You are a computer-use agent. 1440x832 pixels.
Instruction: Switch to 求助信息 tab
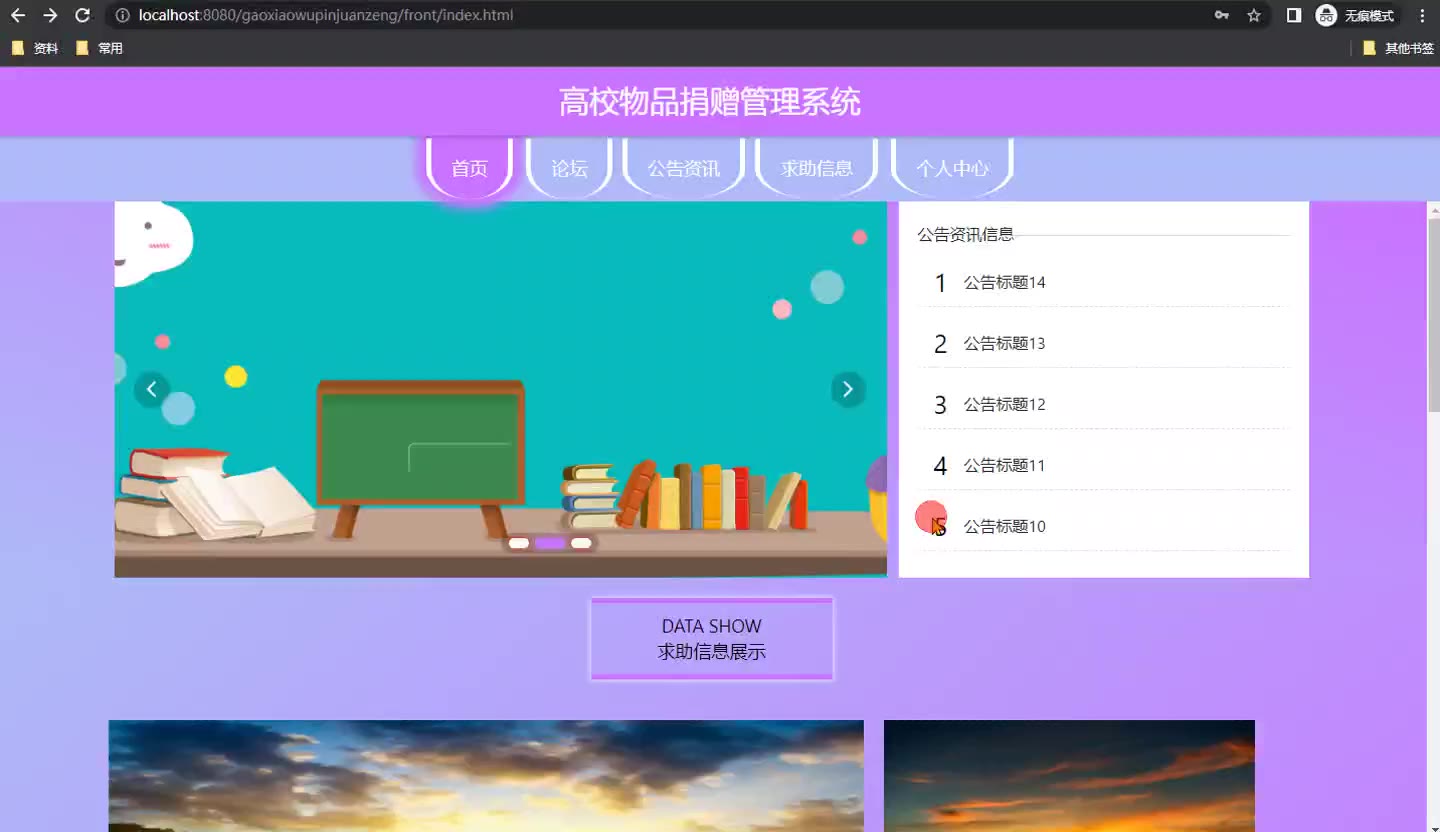coord(817,168)
